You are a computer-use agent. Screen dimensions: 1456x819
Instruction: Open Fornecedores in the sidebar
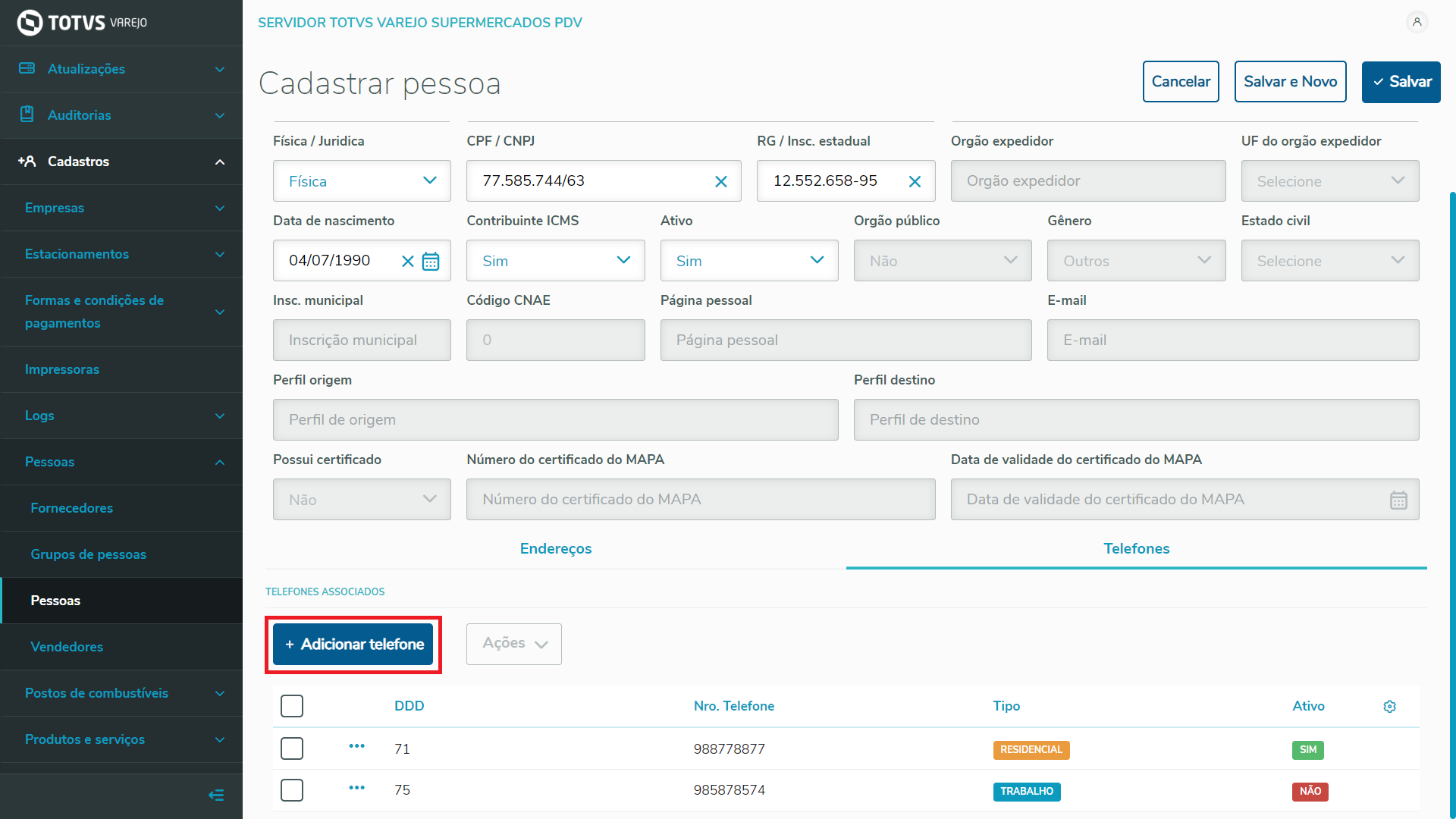(72, 508)
